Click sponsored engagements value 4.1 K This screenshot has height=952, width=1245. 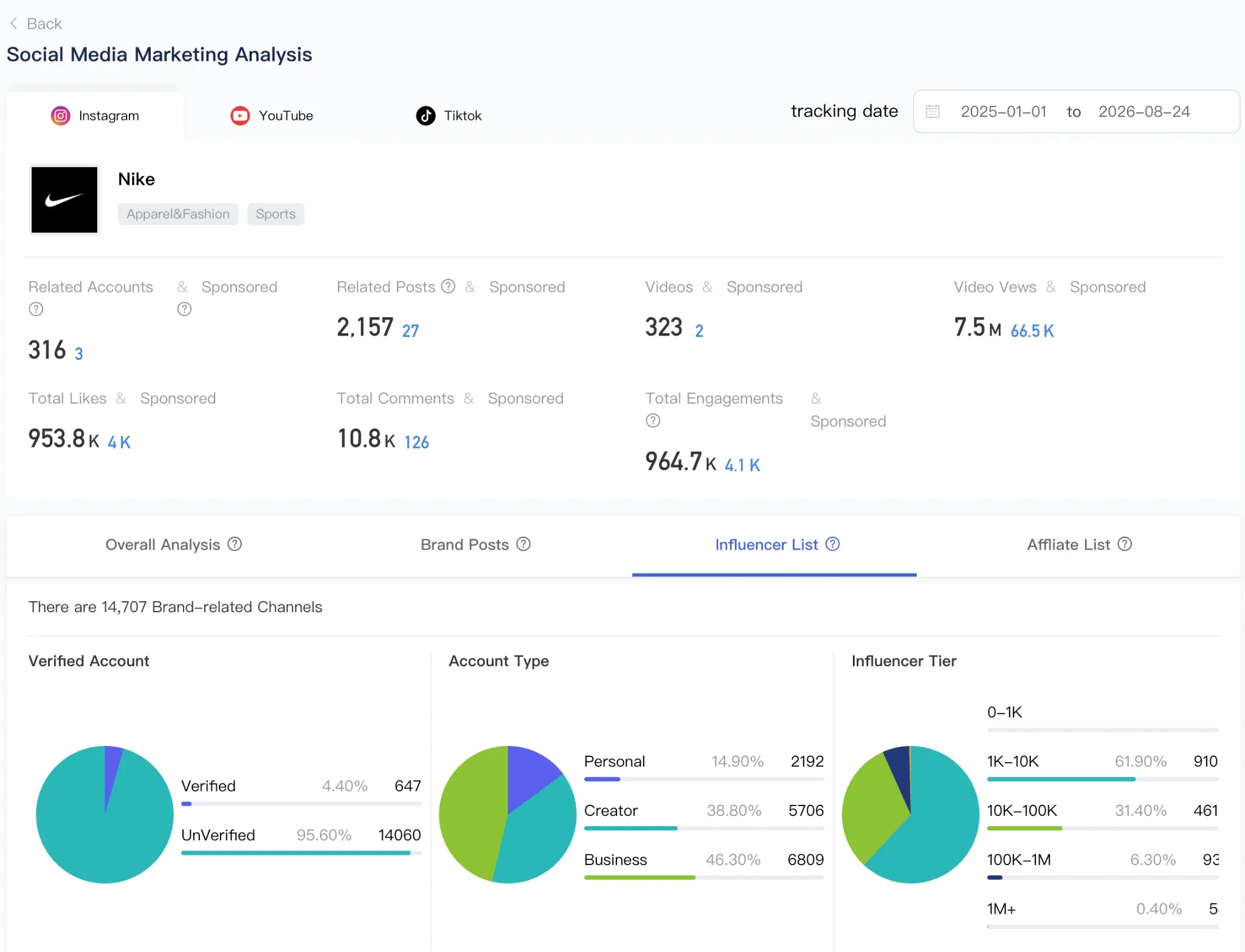(x=742, y=466)
